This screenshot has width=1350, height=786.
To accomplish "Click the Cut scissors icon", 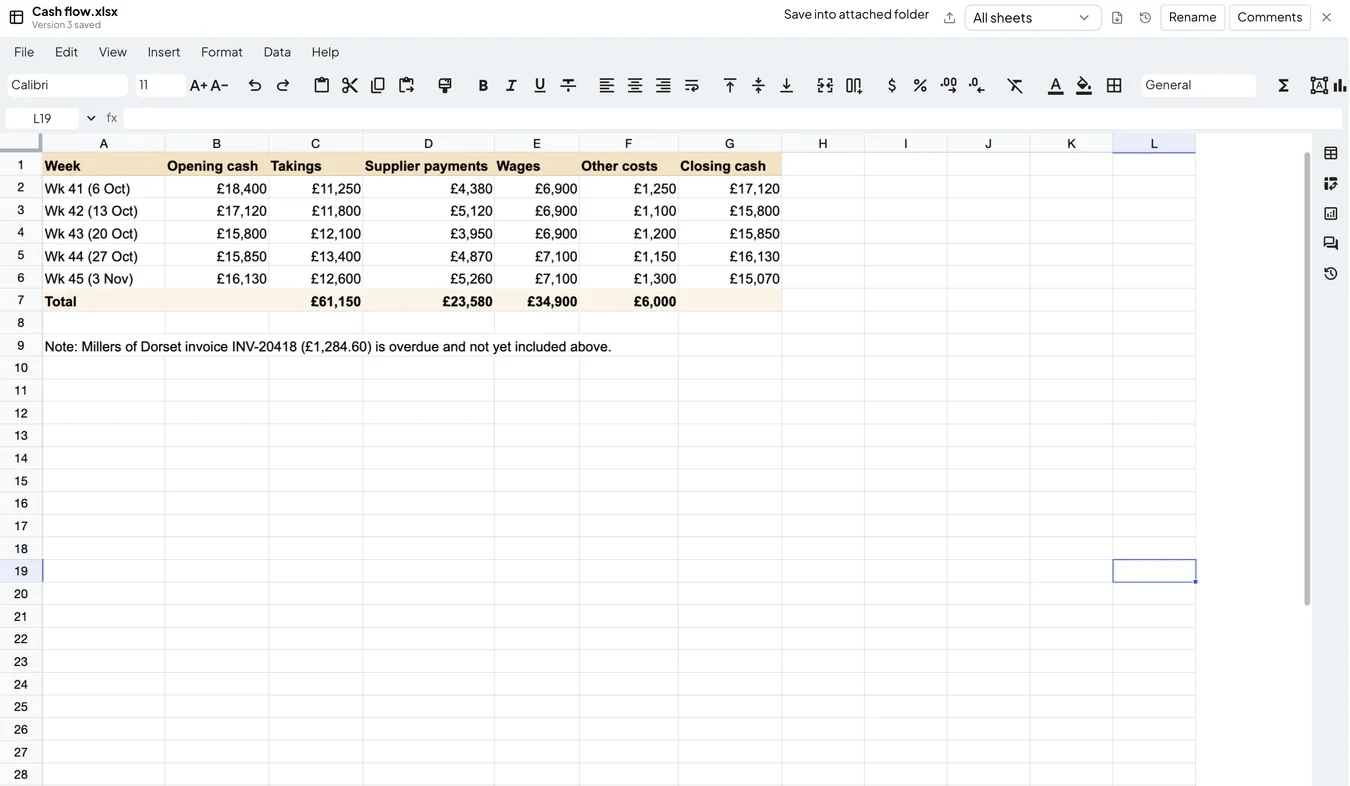I will click(349, 86).
